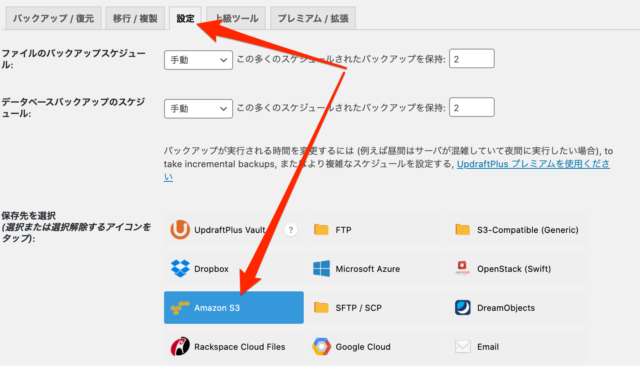Click the S3-Compatible (Generic) folder icon
This screenshot has width=640, height=366.
462,230
